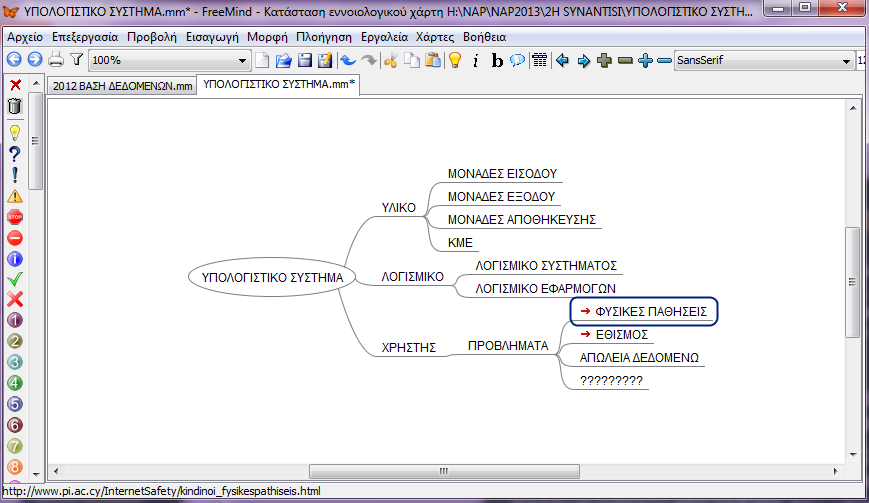Screen dimensions: 869x503
Task: Open the Βοήθεια menu
Action: [x=484, y=37]
